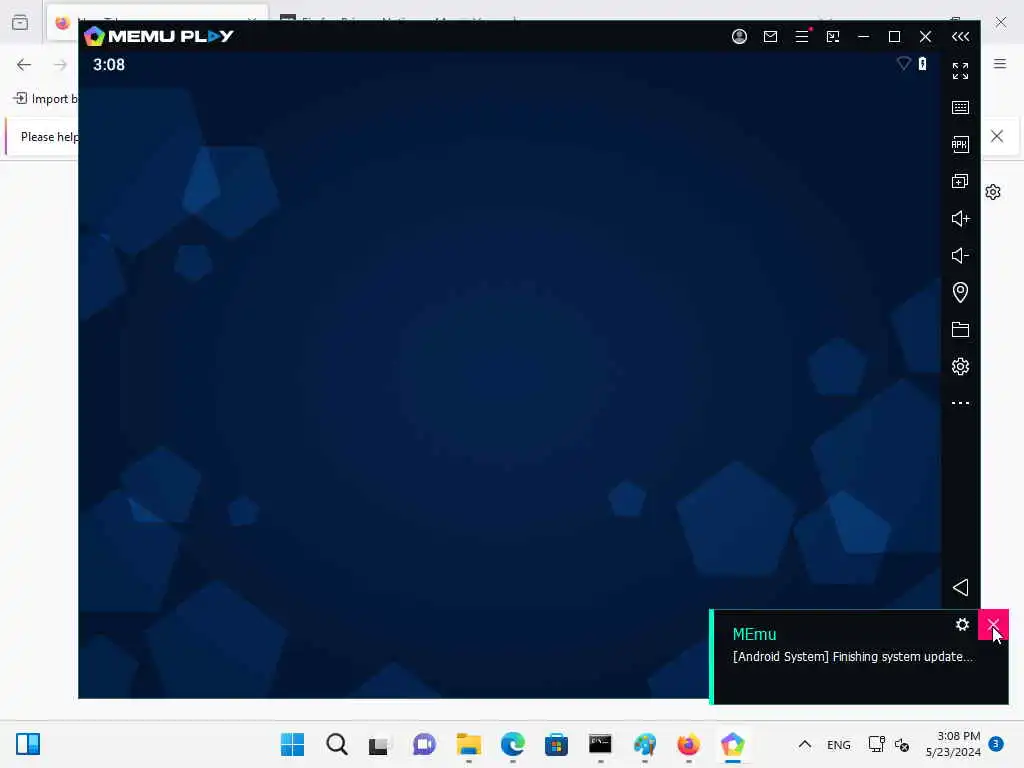
Task: Expand the hidden system tray icons
Action: click(x=805, y=744)
